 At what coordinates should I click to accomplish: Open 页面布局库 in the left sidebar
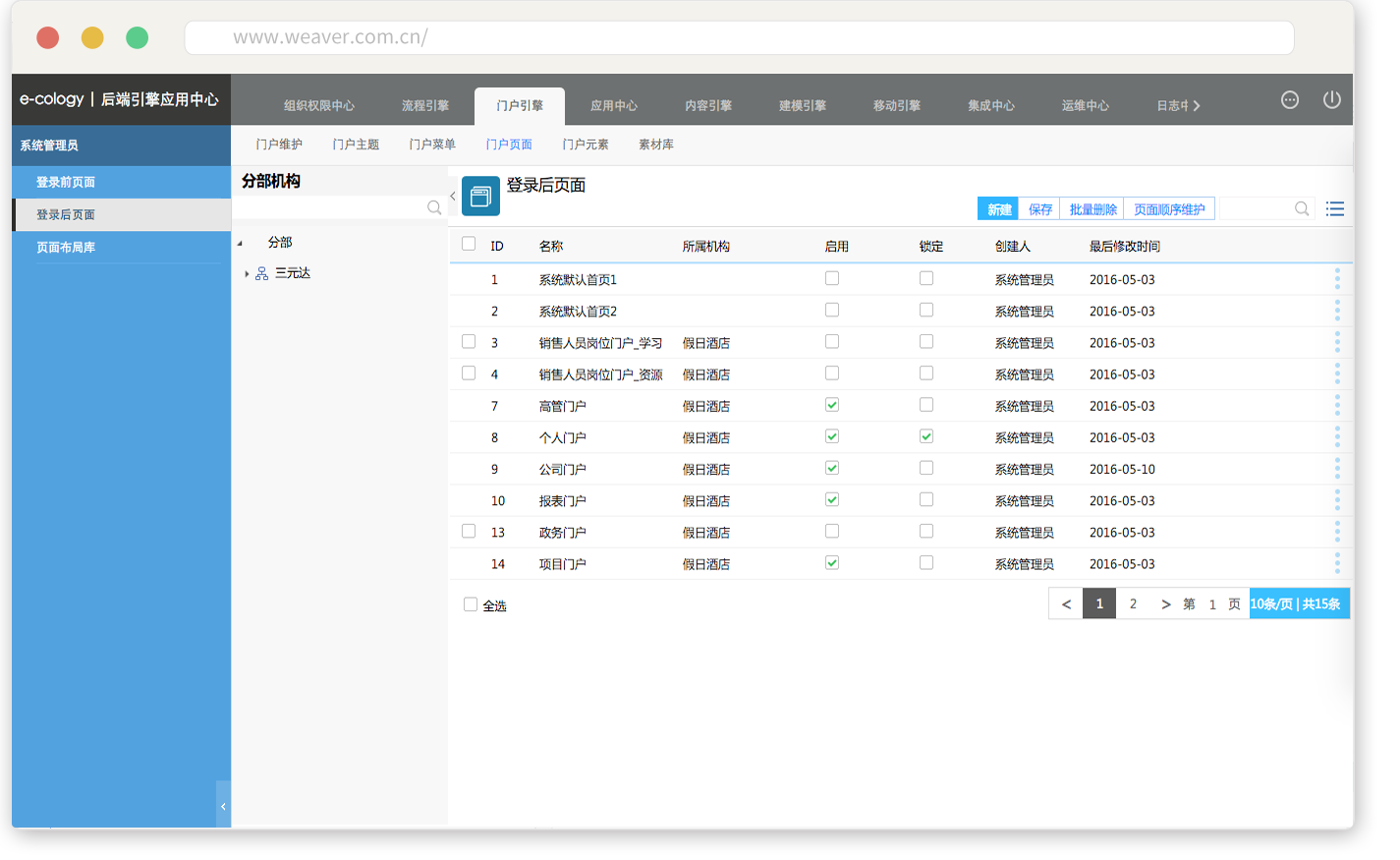[x=66, y=248]
